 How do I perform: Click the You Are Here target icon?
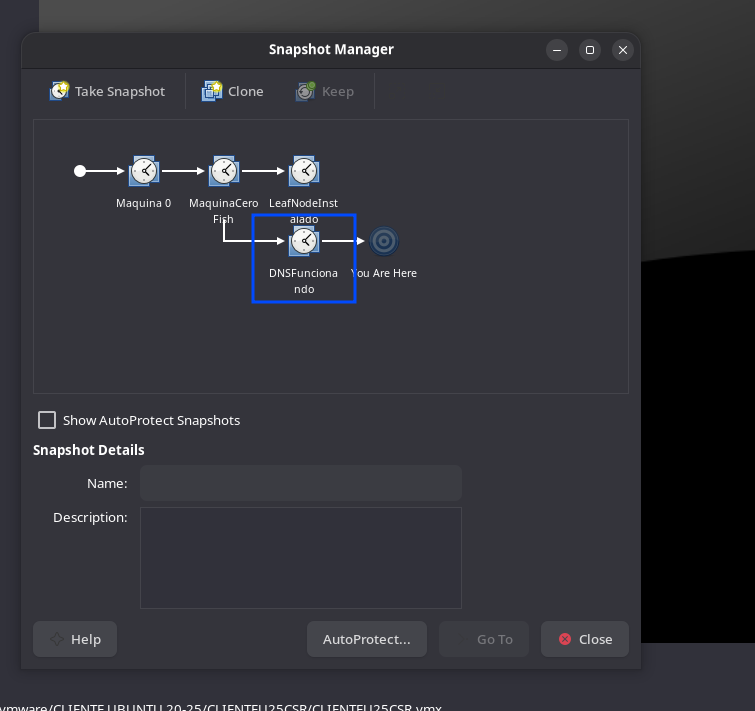384,241
